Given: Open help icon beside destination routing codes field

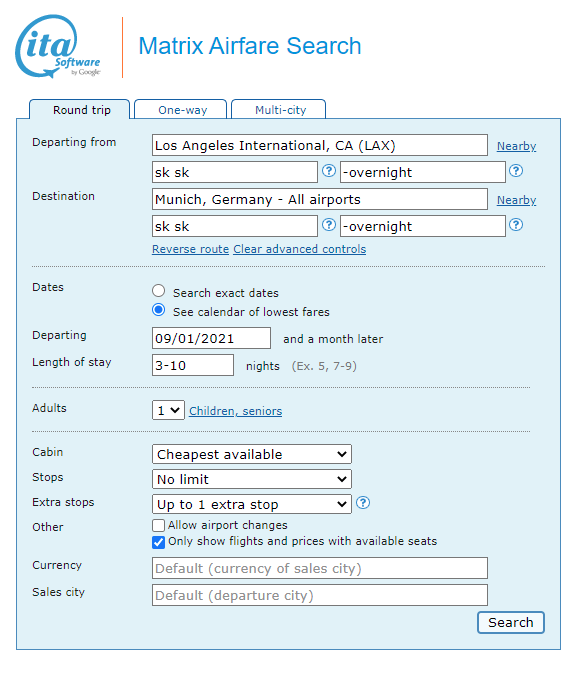Looking at the screenshot, I should [x=329, y=225].
